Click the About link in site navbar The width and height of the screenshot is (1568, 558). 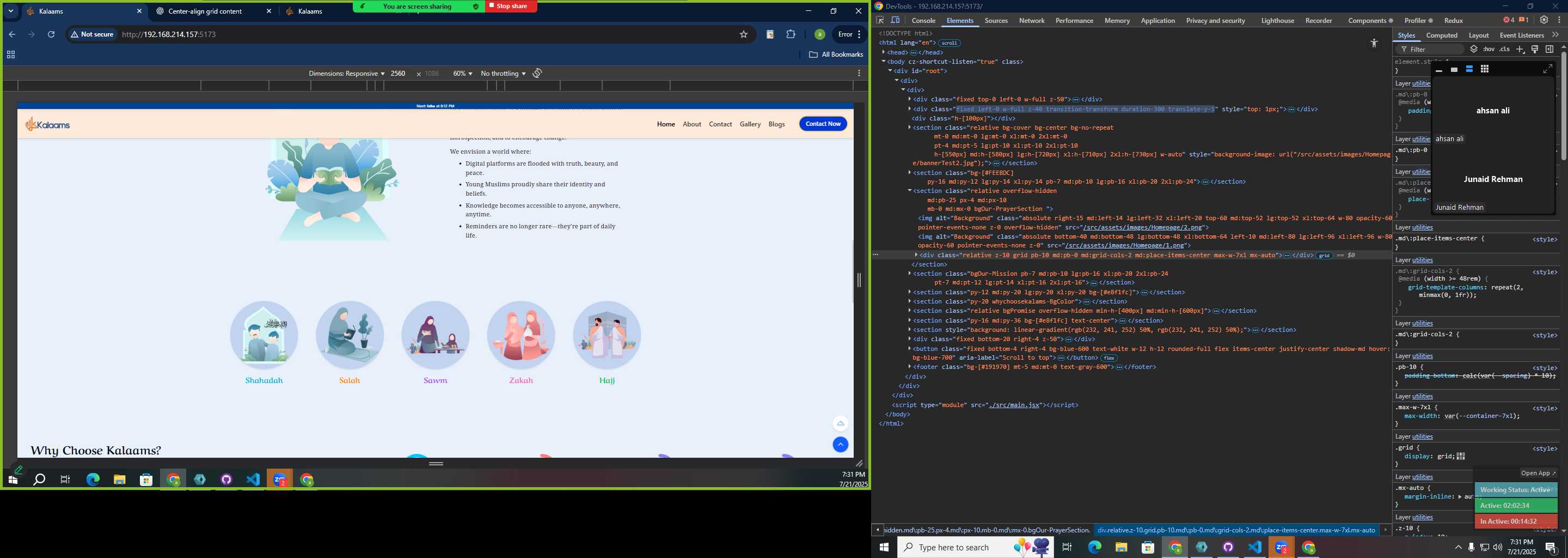coord(691,124)
